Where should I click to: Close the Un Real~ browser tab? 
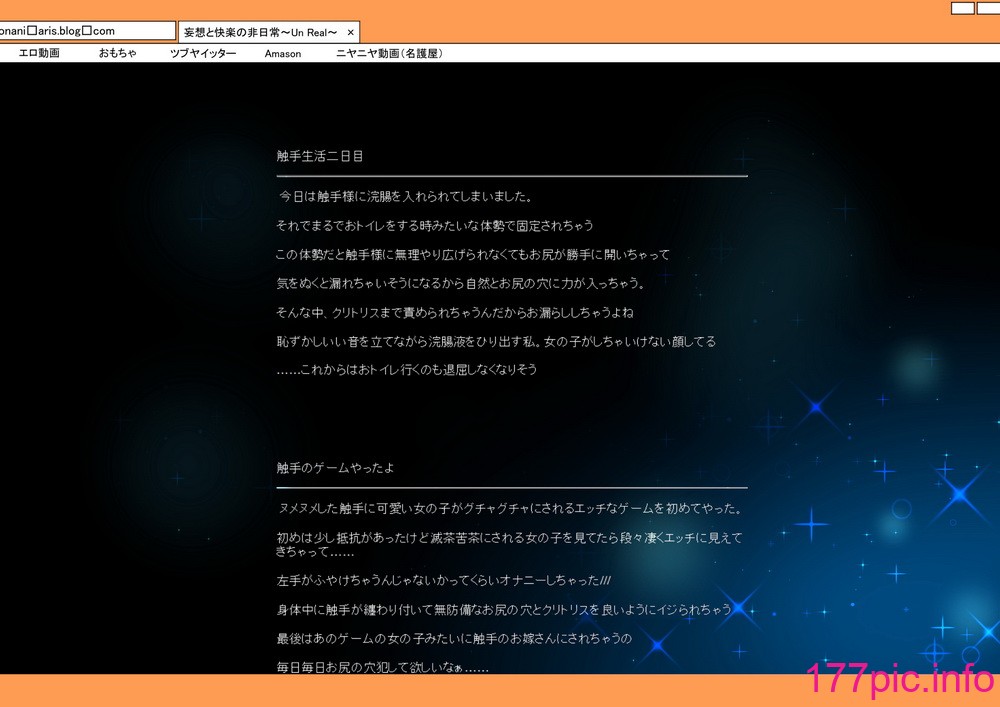350,33
